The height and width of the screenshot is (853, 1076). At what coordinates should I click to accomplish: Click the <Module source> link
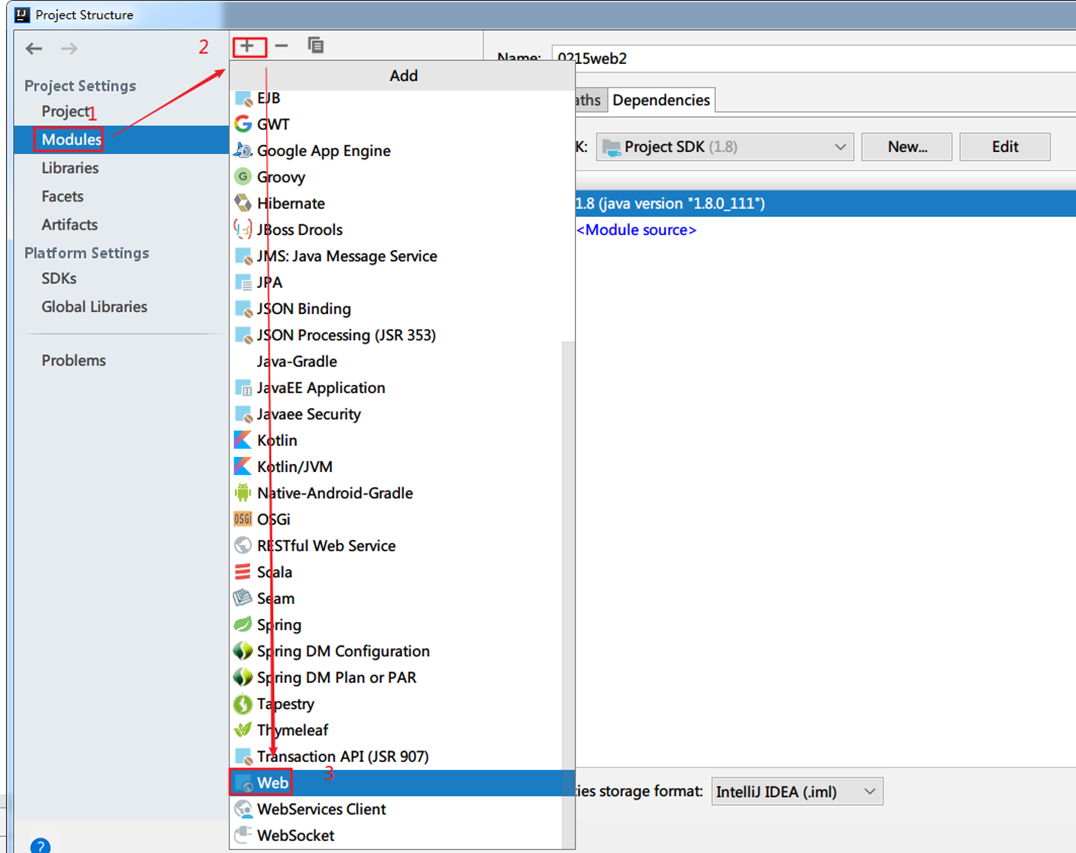636,230
